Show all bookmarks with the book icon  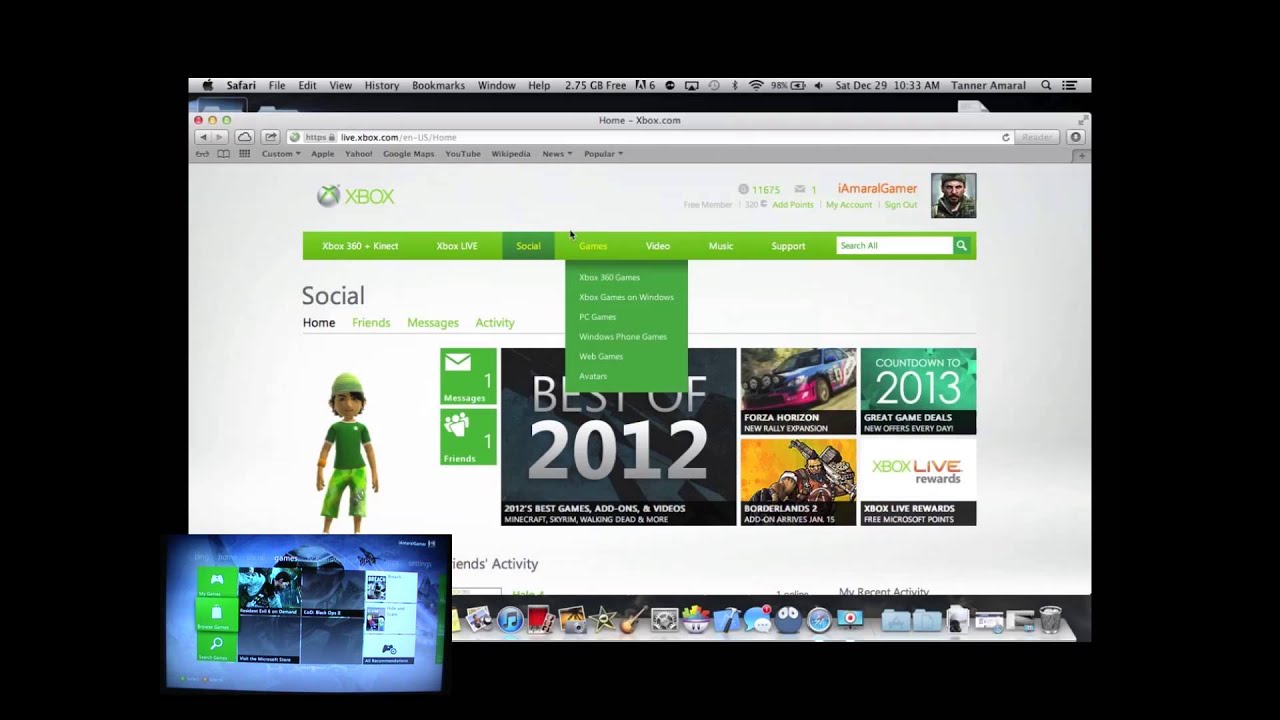click(x=224, y=154)
